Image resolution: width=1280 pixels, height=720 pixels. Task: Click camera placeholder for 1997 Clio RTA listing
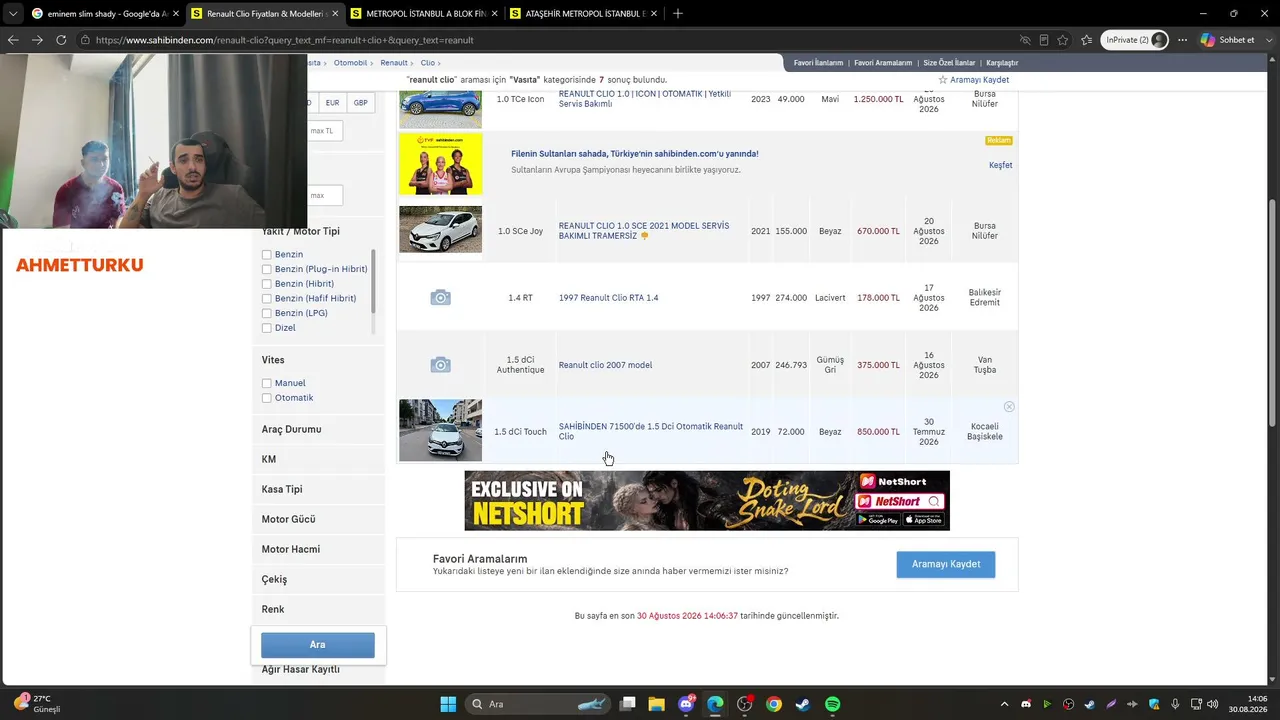coord(440,298)
